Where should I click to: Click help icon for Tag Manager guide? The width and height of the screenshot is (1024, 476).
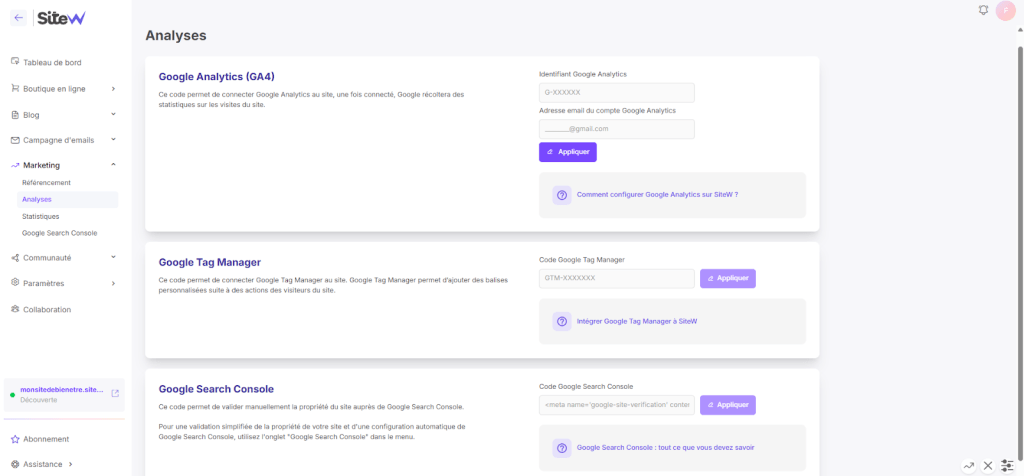click(x=562, y=321)
